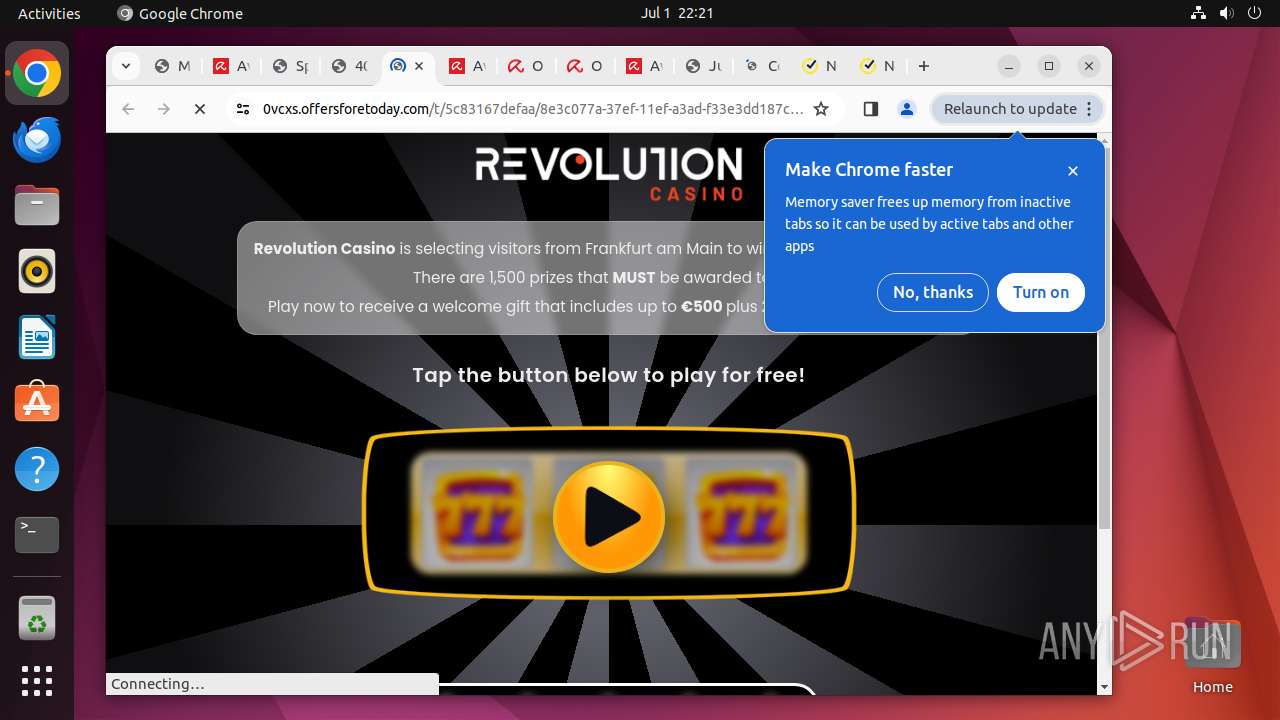Open Trash from dock
This screenshot has width=1280, height=720.
pyautogui.click(x=37, y=619)
